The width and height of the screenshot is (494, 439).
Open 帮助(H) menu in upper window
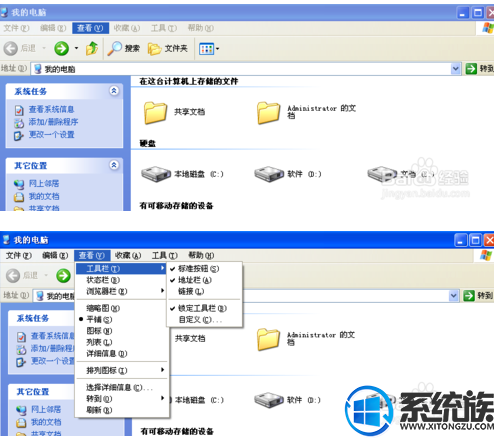pos(200,28)
